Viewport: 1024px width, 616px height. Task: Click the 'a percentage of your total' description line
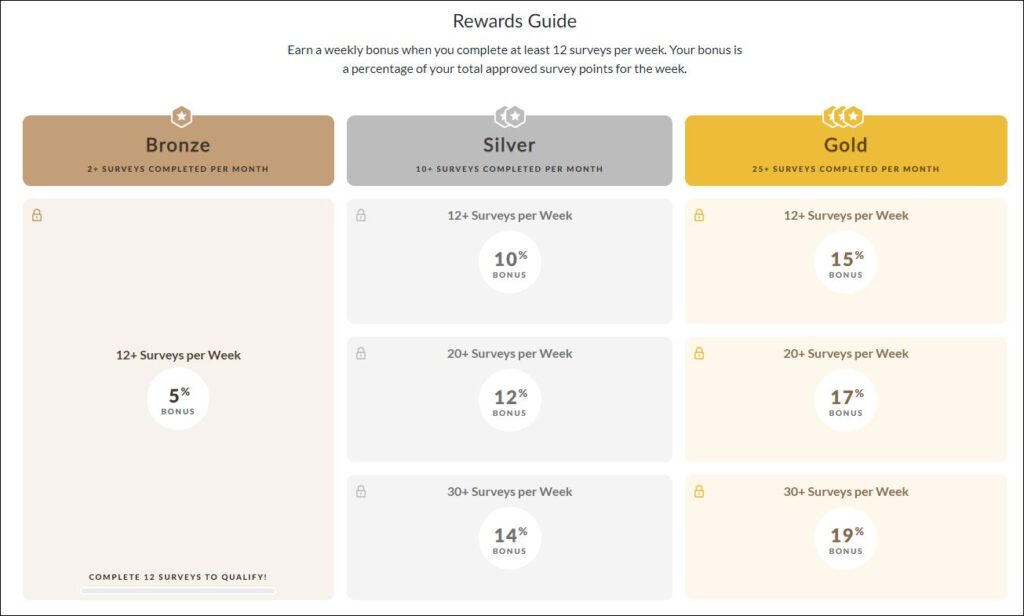point(515,69)
